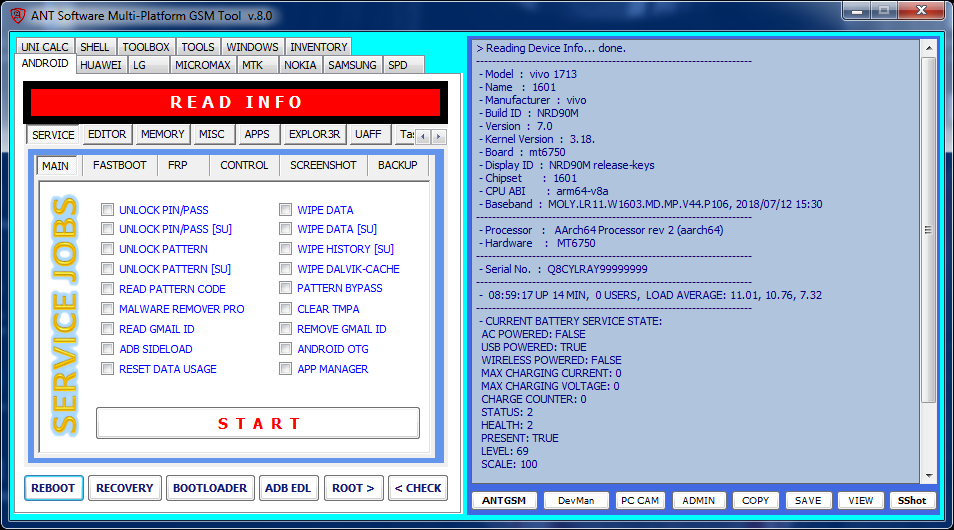Open the SCREENSHOT sub-tab
The image size is (954, 530).
(323, 166)
